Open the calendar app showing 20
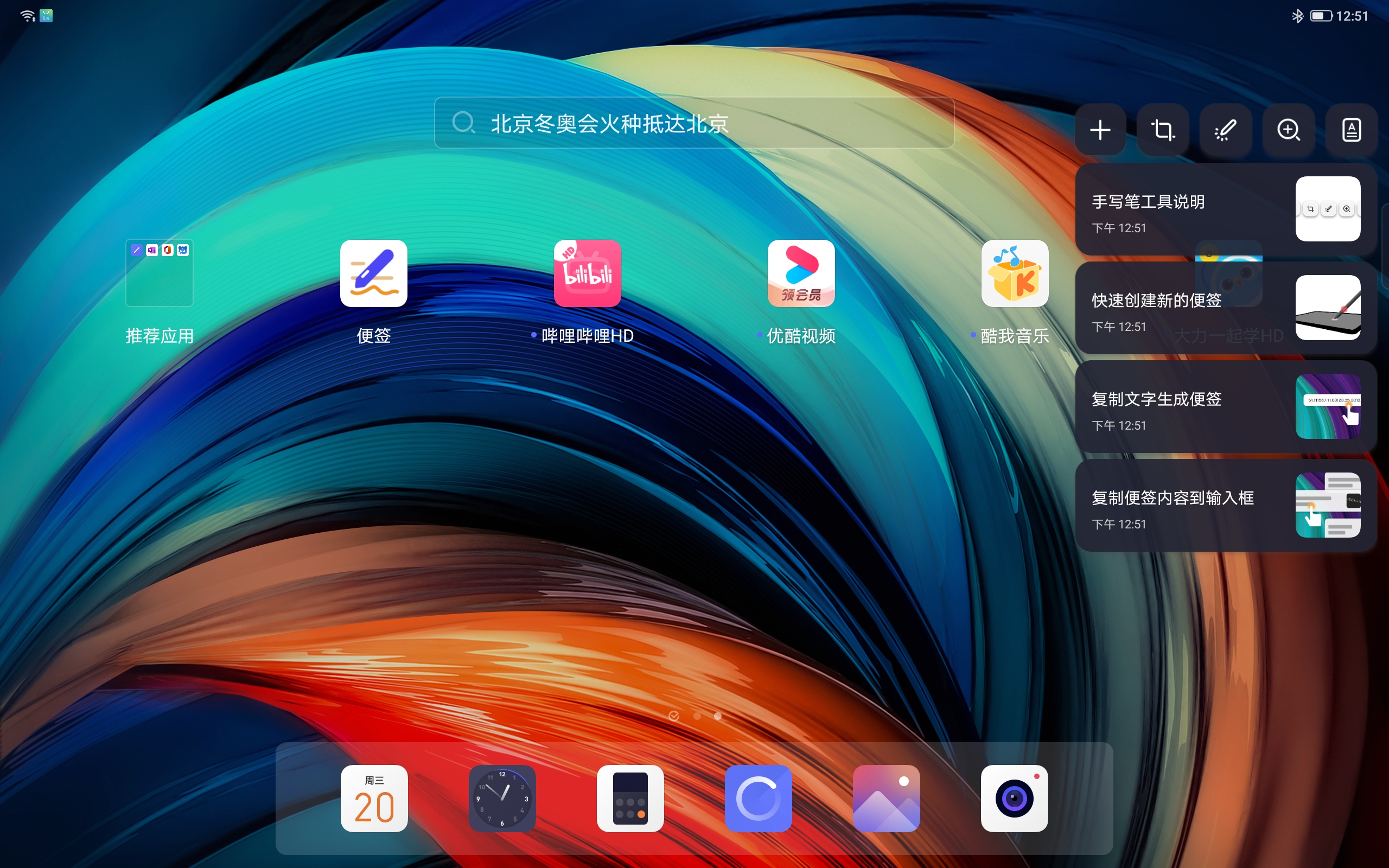 (374, 798)
